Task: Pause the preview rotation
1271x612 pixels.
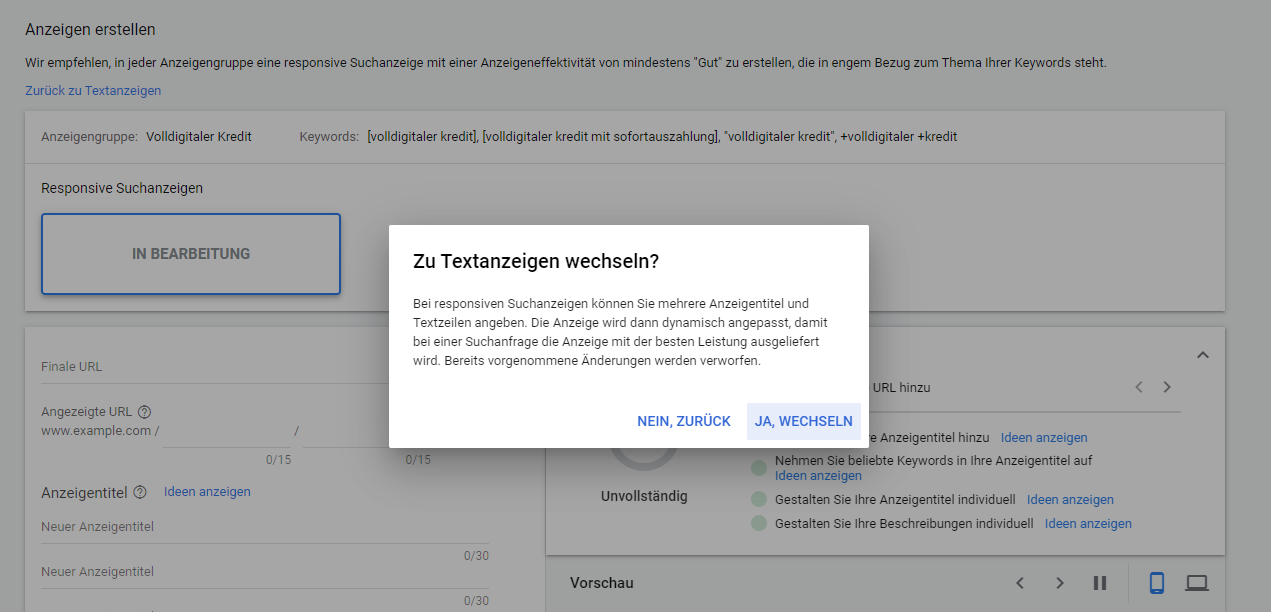Action: tap(1100, 583)
